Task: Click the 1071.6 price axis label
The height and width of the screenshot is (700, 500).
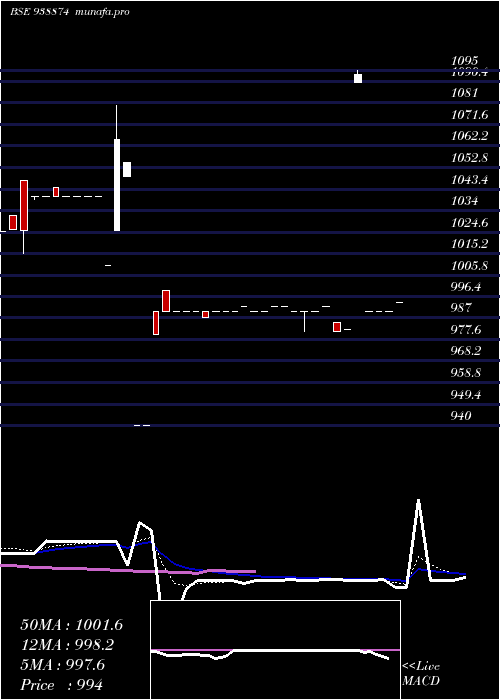Action: click(470, 115)
